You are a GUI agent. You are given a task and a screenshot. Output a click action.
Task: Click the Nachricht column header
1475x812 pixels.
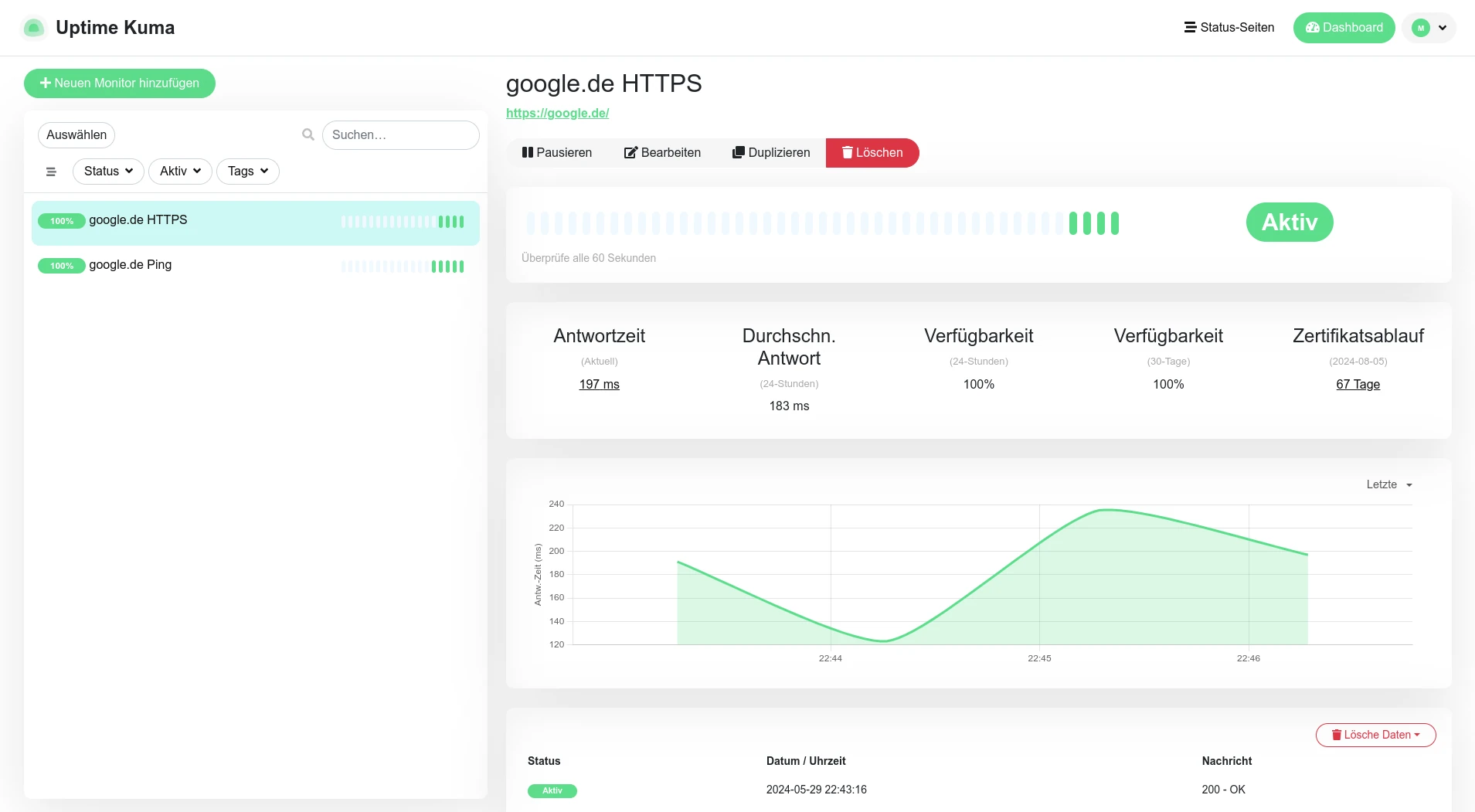tap(1226, 761)
